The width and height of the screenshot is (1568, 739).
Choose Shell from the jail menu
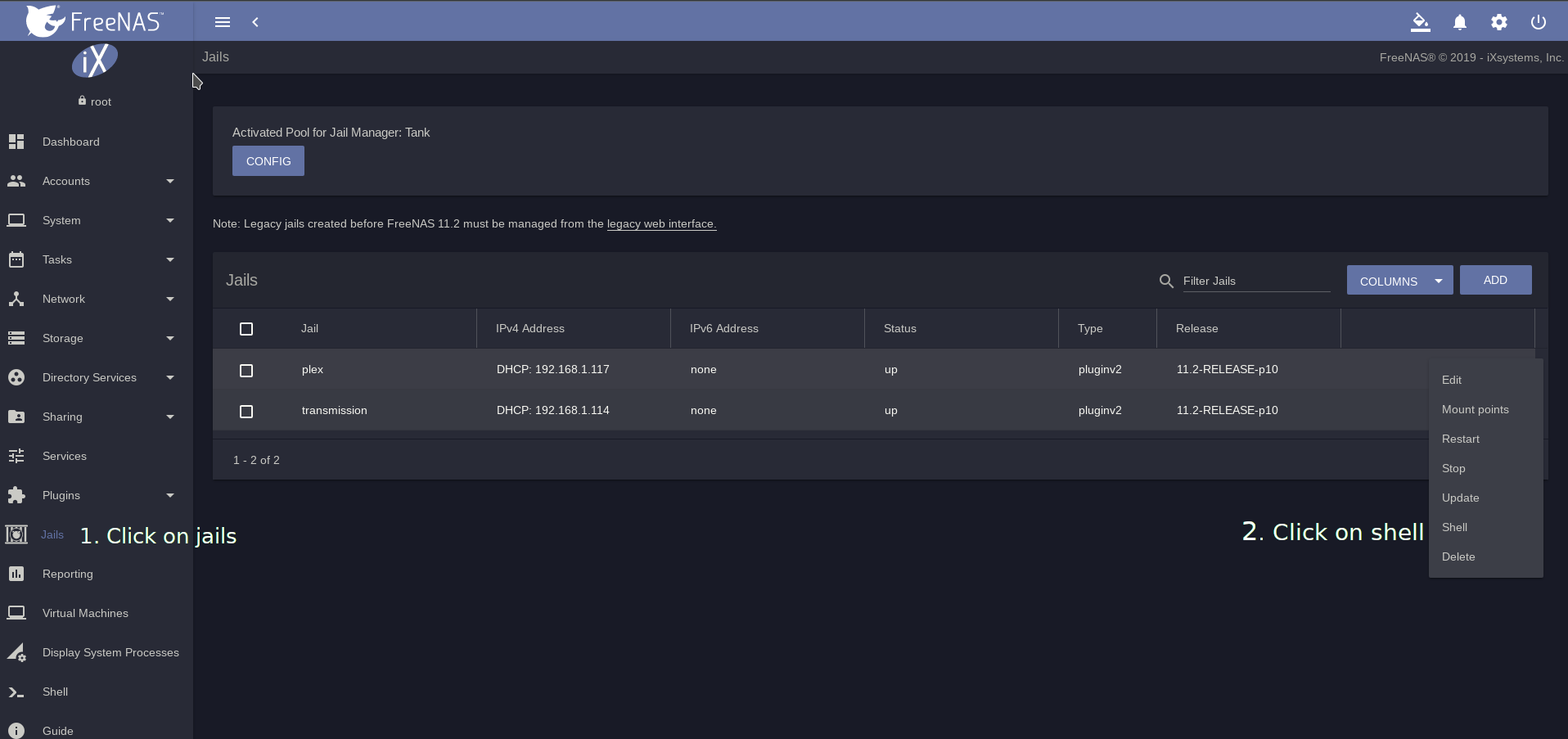(x=1485, y=527)
